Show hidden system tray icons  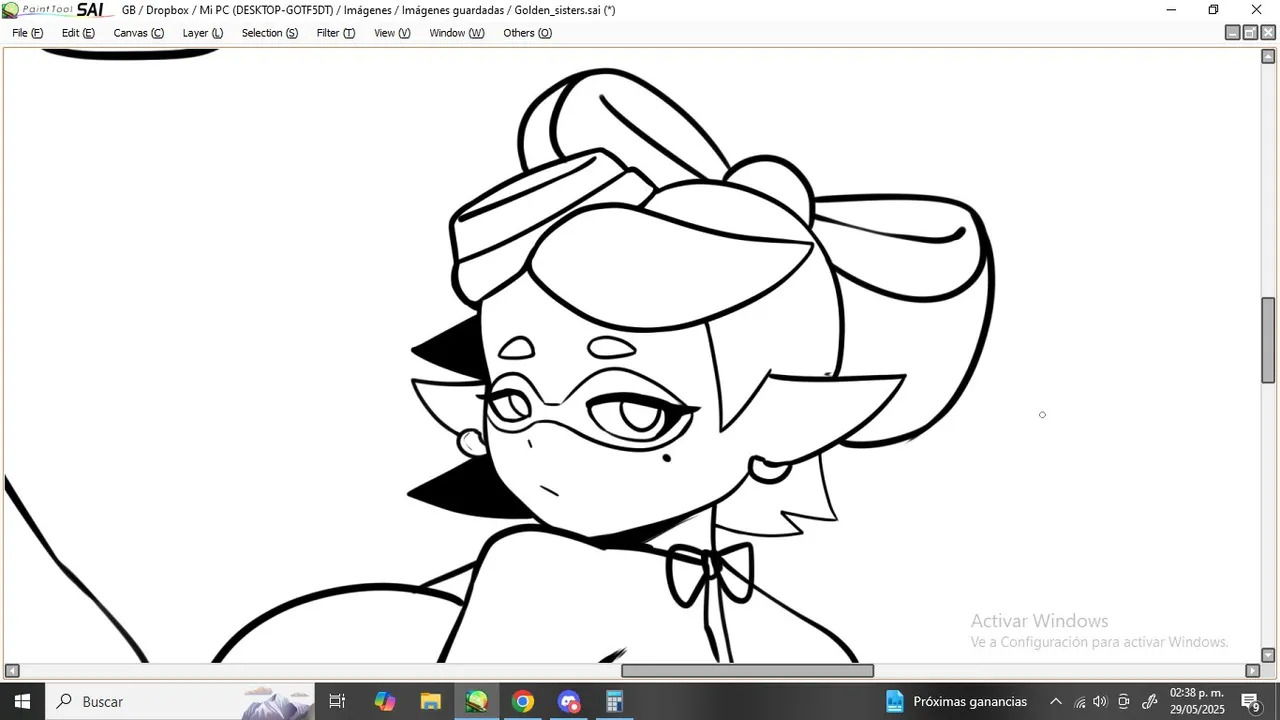(x=1055, y=702)
